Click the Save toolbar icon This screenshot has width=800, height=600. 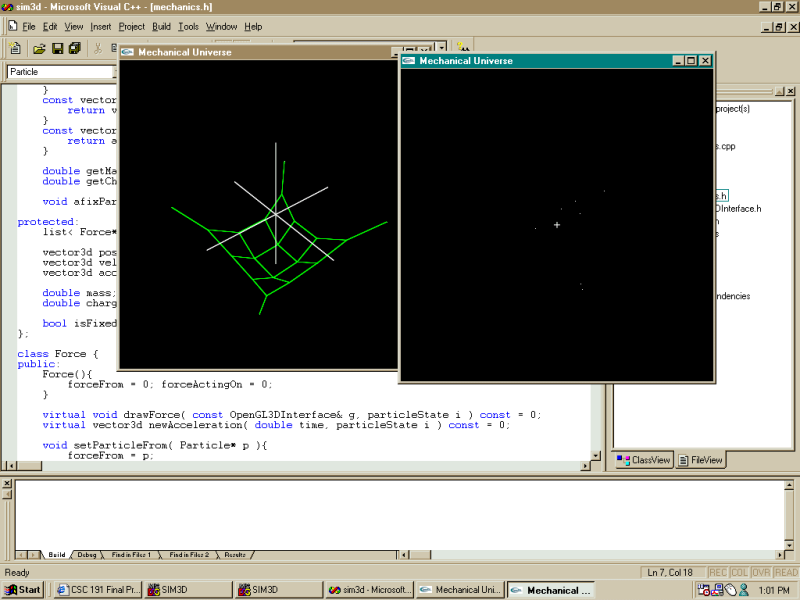coord(57,48)
